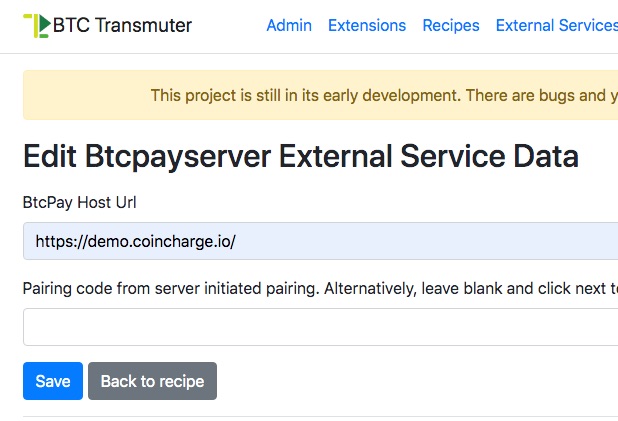
Task: Click the horizontal divider below the buttons
Action: click(x=320, y=416)
